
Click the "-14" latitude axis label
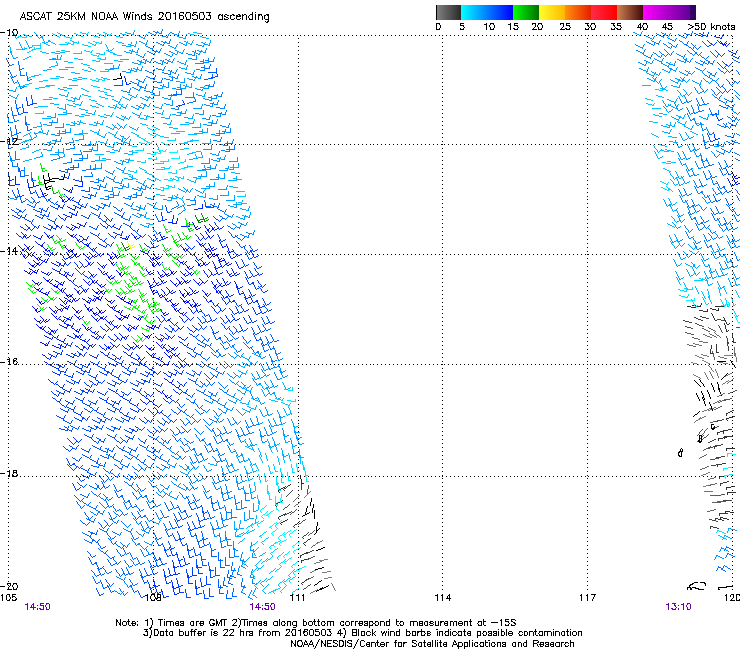pyautogui.click(x=9, y=251)
